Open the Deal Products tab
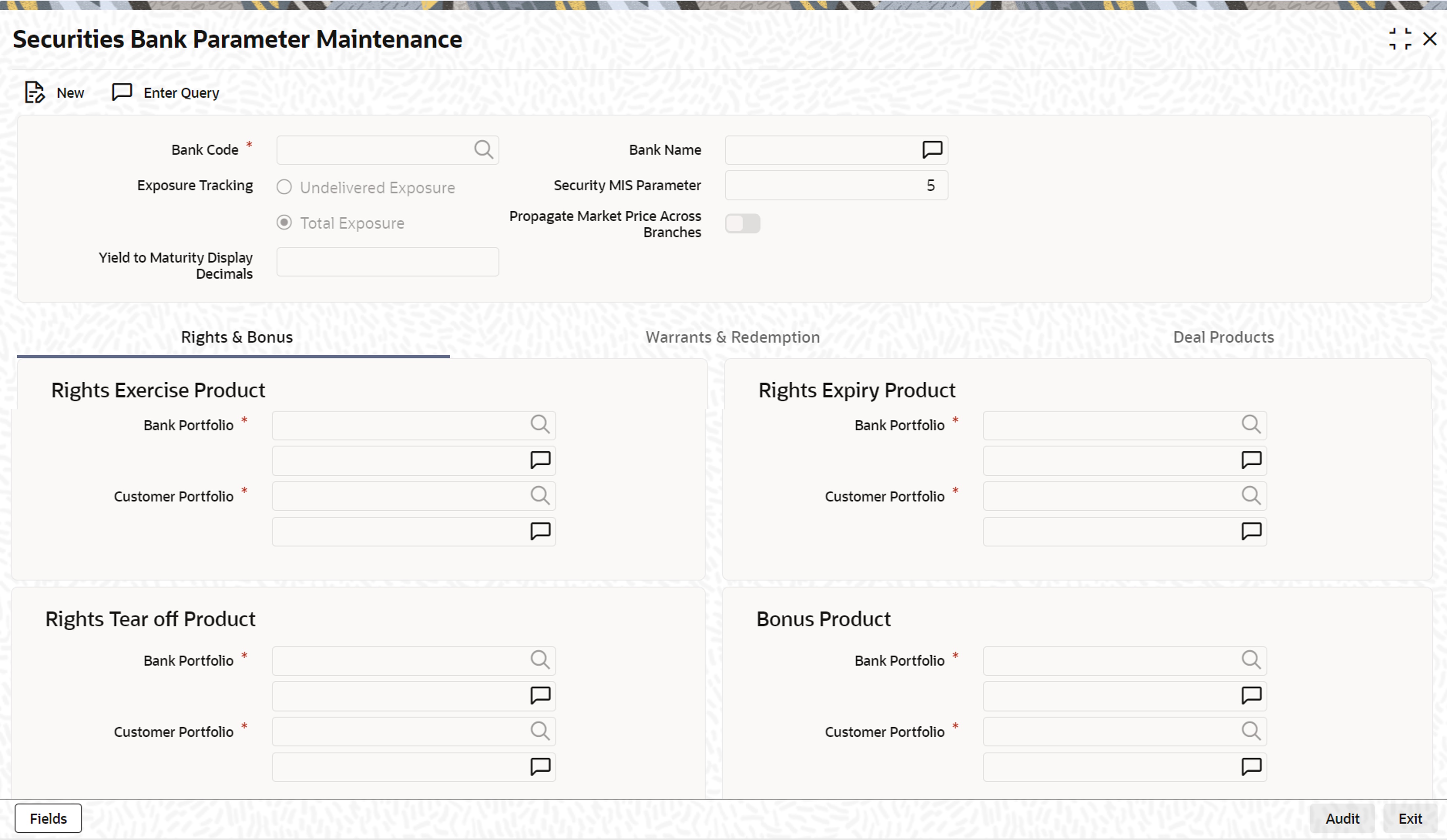This screenshot has height=840, width=1447. [1223, 337]
